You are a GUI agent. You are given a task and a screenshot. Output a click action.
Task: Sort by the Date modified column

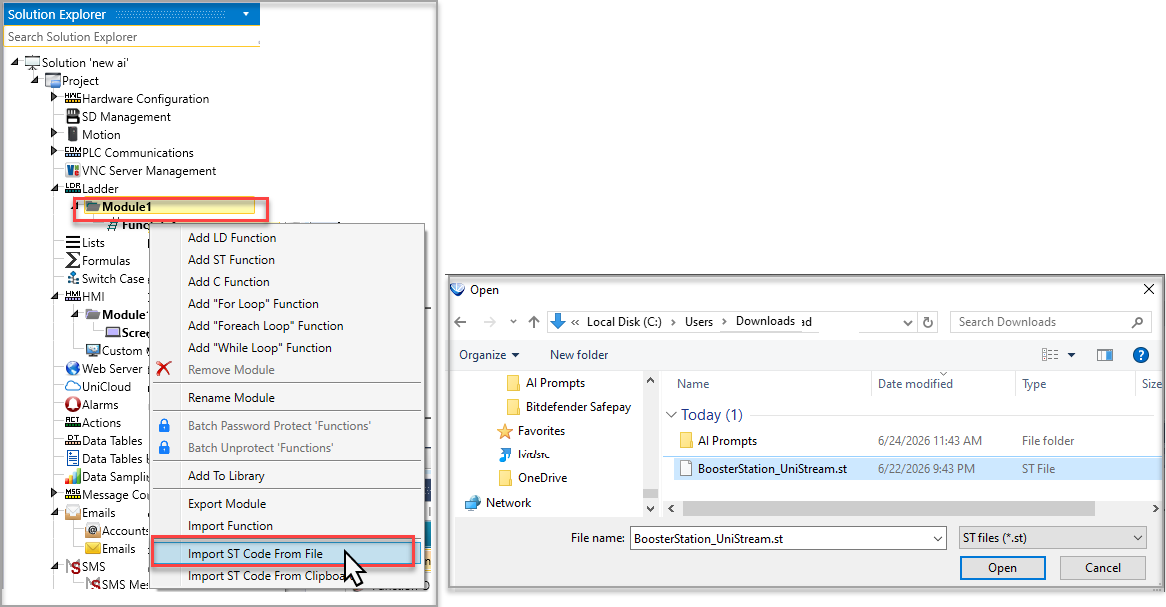(915, 384)
